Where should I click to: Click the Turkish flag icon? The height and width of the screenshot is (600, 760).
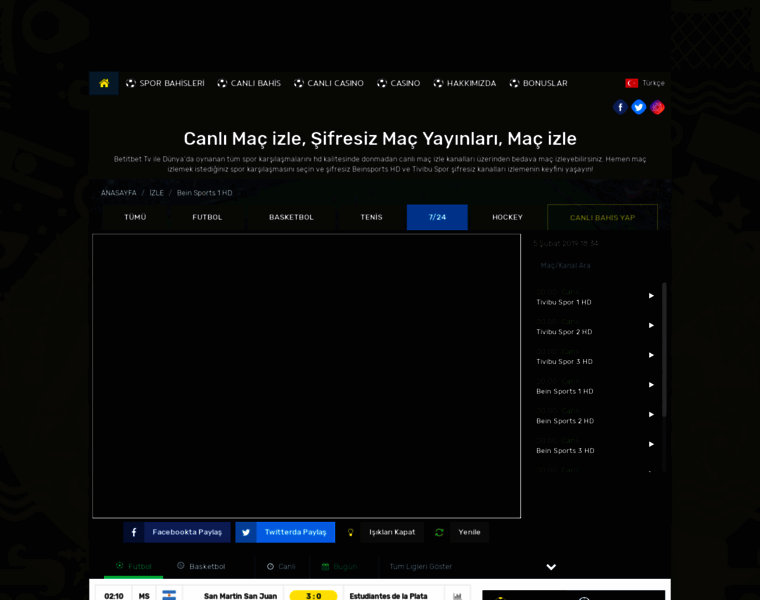(631, 83)
